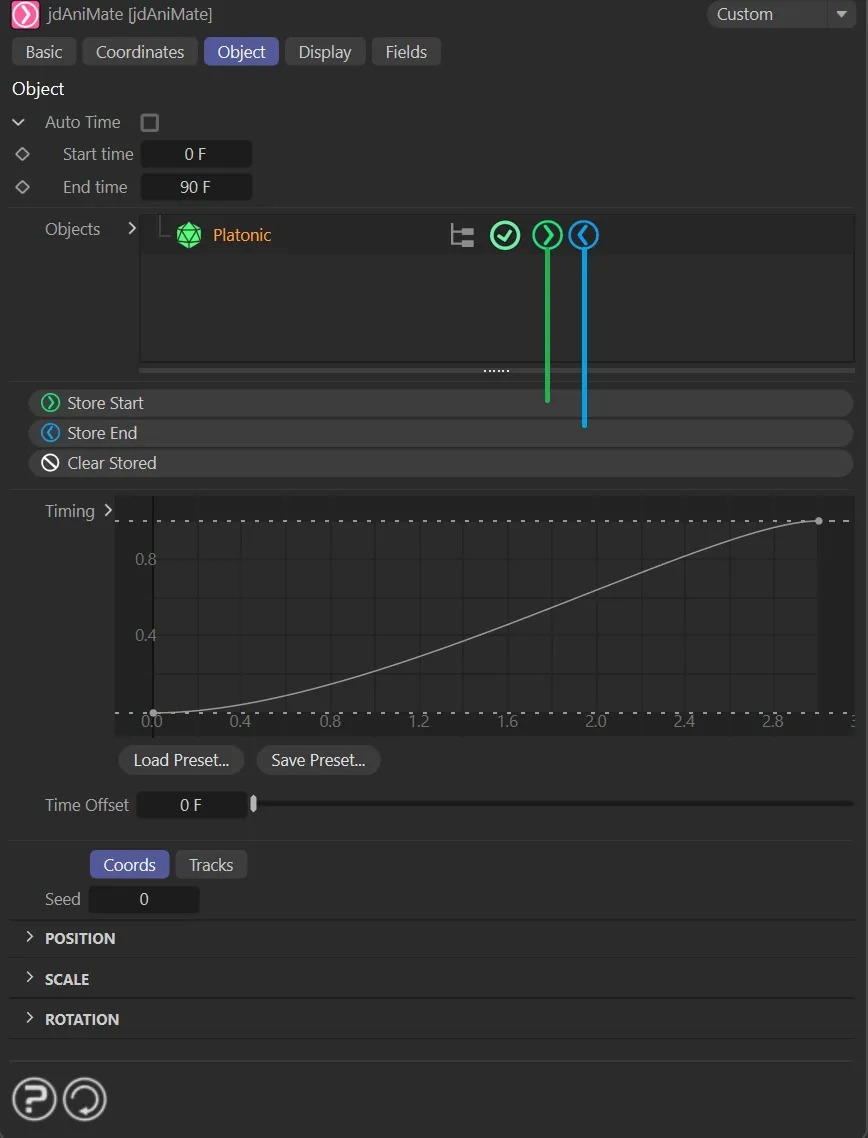Click the Load Preset button
Screen dimensions: 868x1138
coord(181,760)
